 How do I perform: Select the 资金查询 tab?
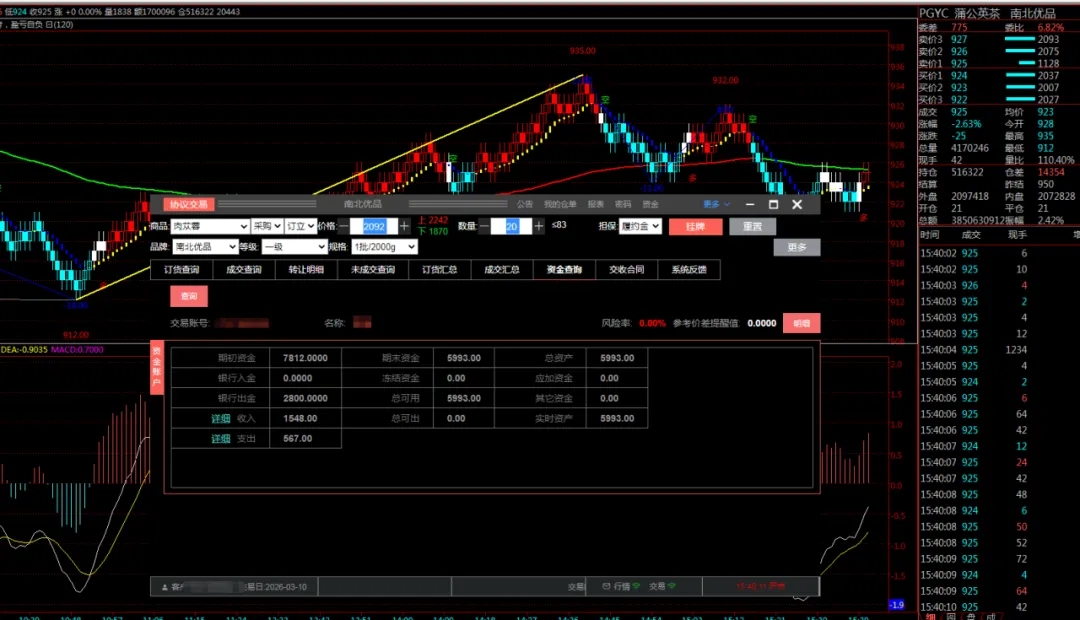564,269
